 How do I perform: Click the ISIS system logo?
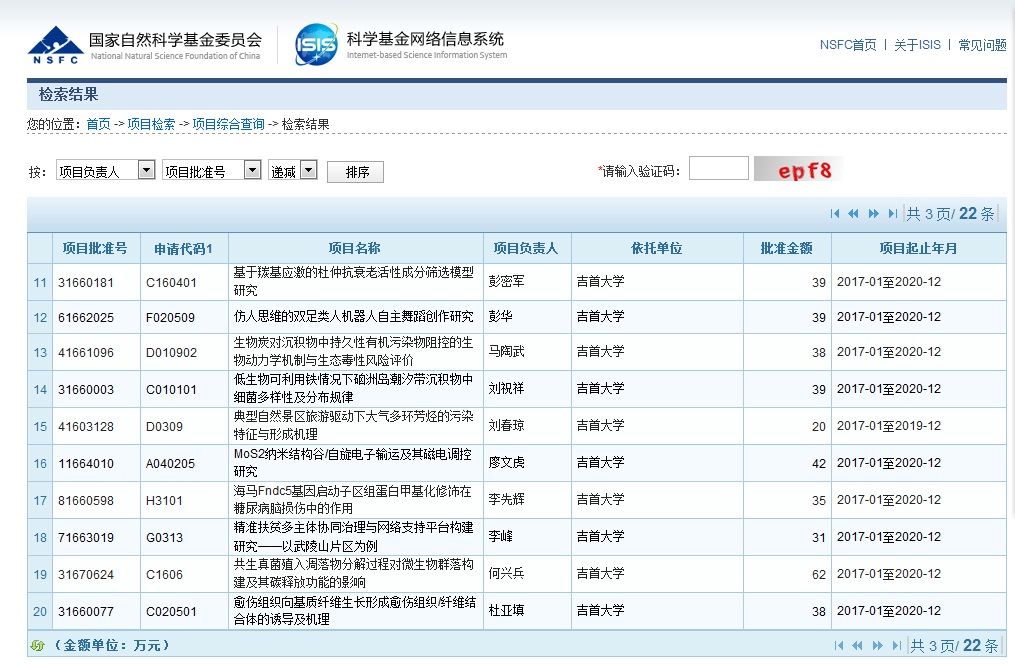point(316,45)
